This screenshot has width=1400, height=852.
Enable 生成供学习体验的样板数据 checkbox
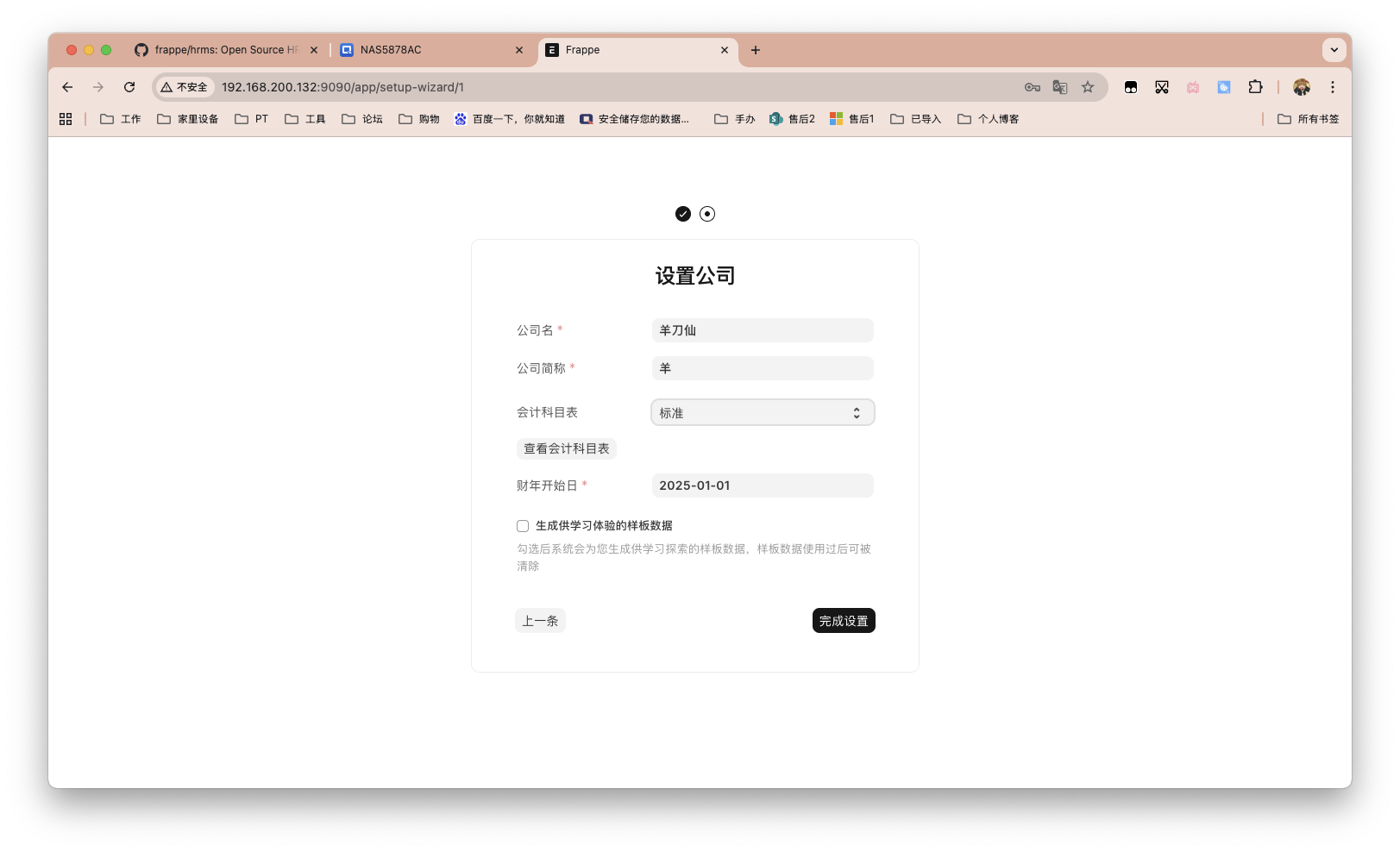(x=523, y=525)
